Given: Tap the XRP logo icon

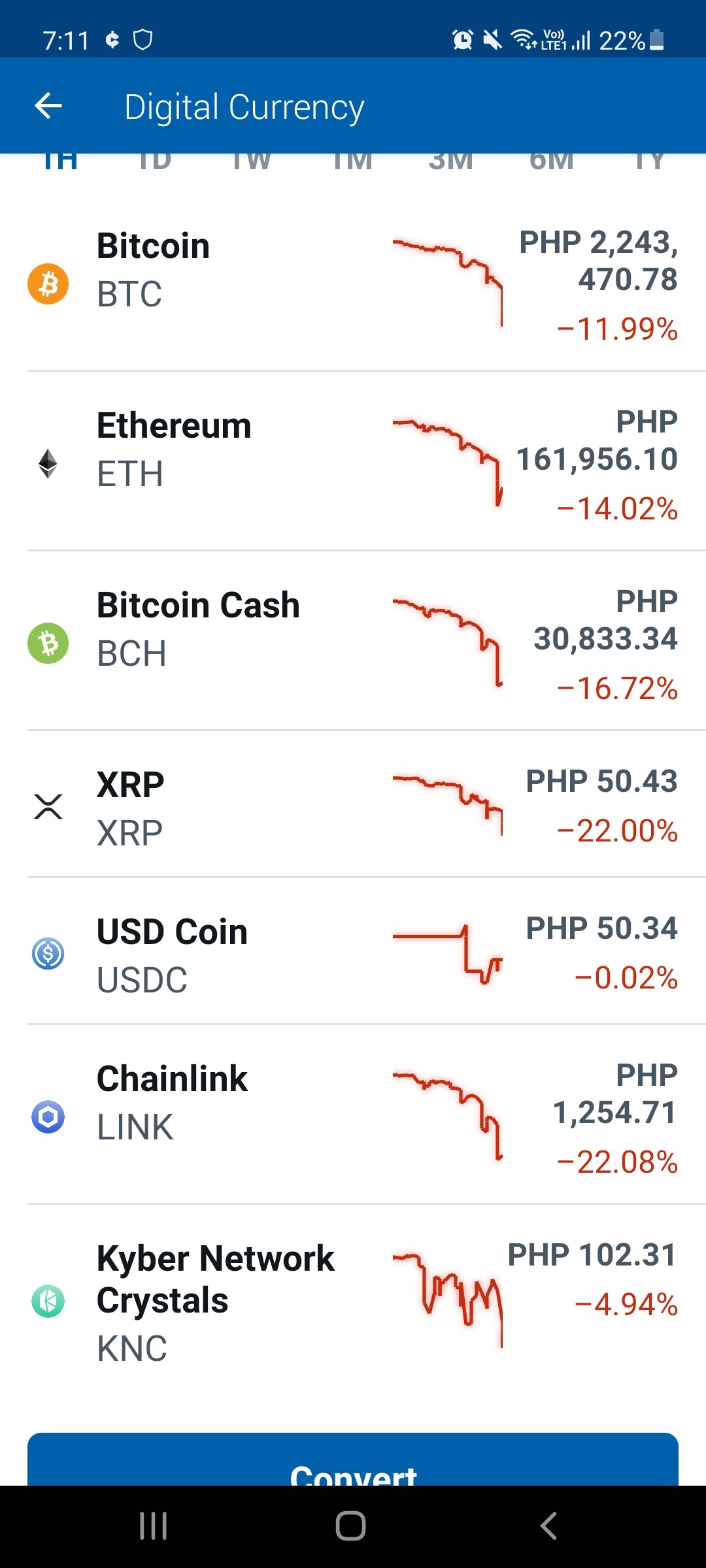Looking at the screenshot, I should (48, 806).
